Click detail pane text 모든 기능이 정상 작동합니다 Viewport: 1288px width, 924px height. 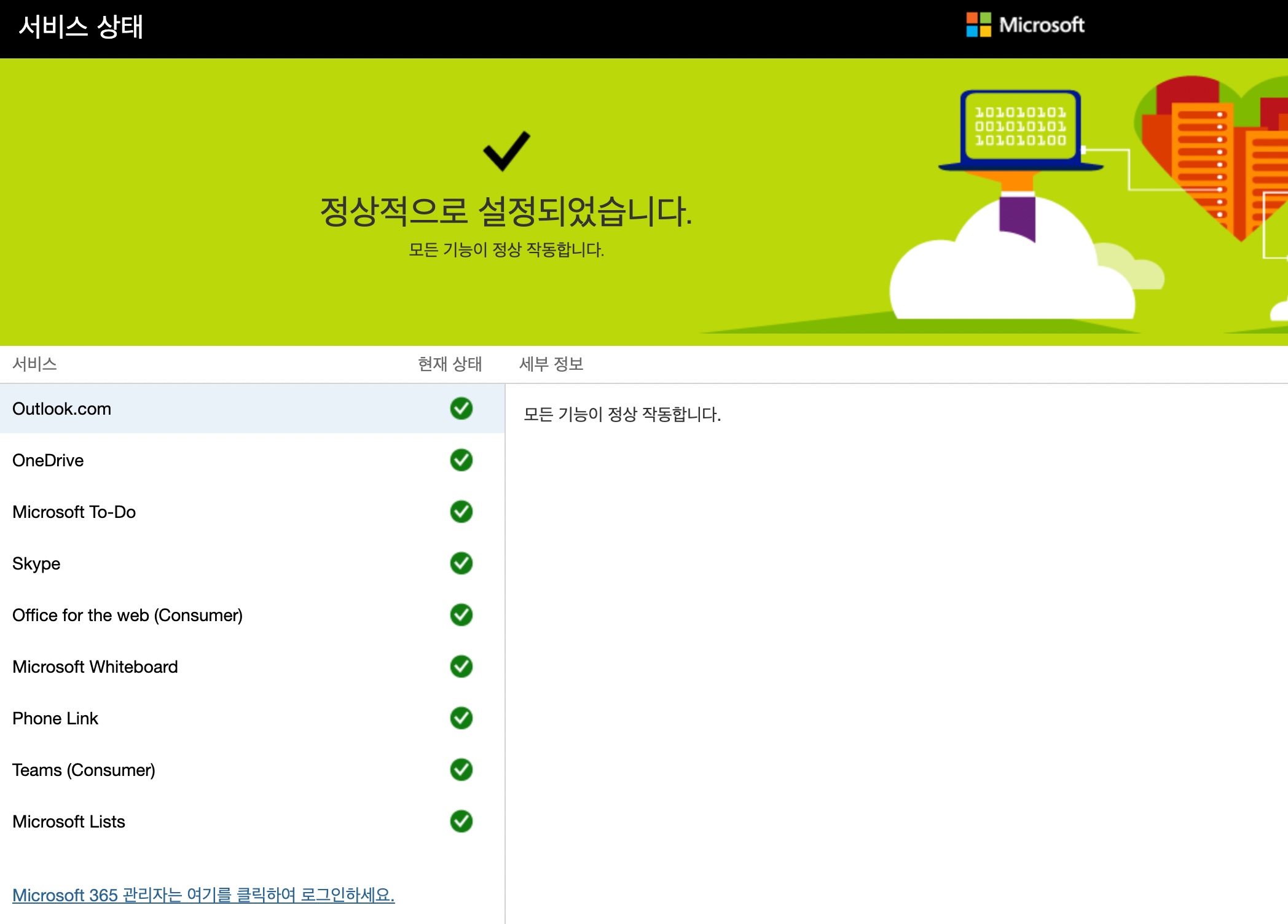622,414
